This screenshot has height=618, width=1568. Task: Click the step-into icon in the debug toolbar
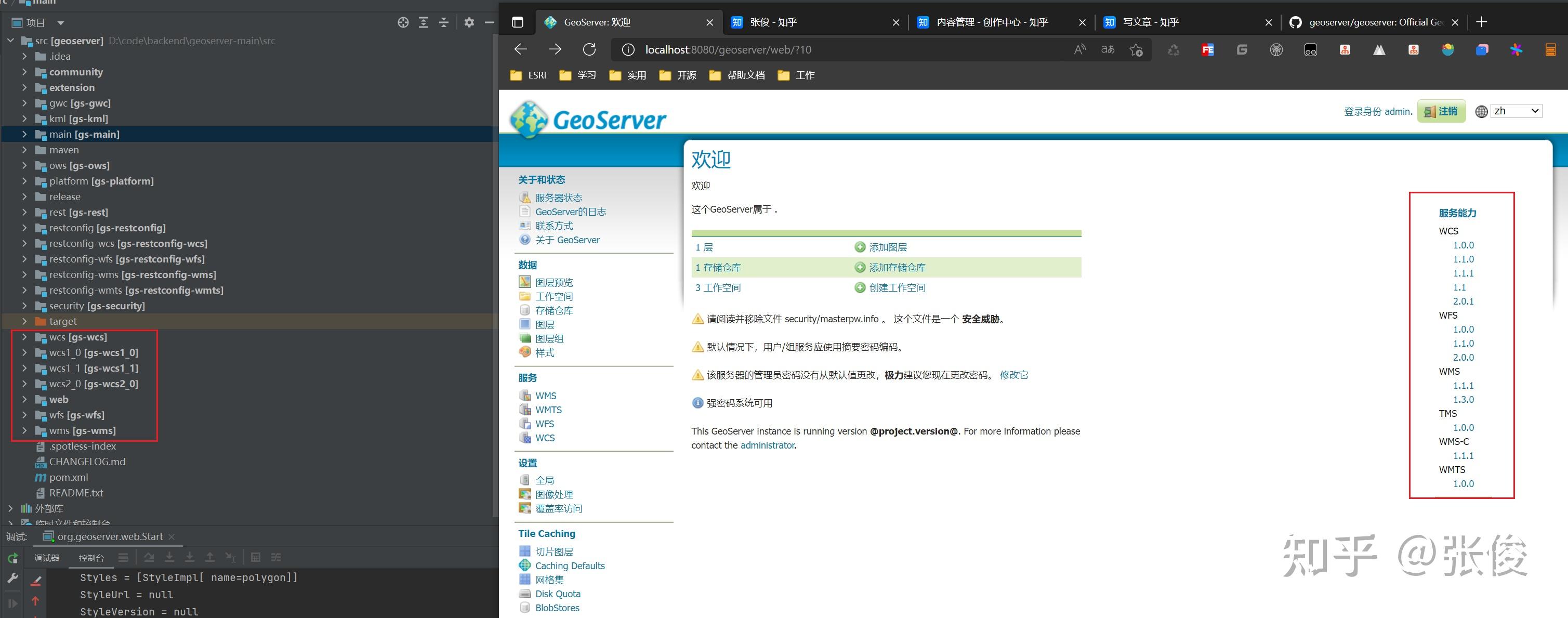click(169, 557)
